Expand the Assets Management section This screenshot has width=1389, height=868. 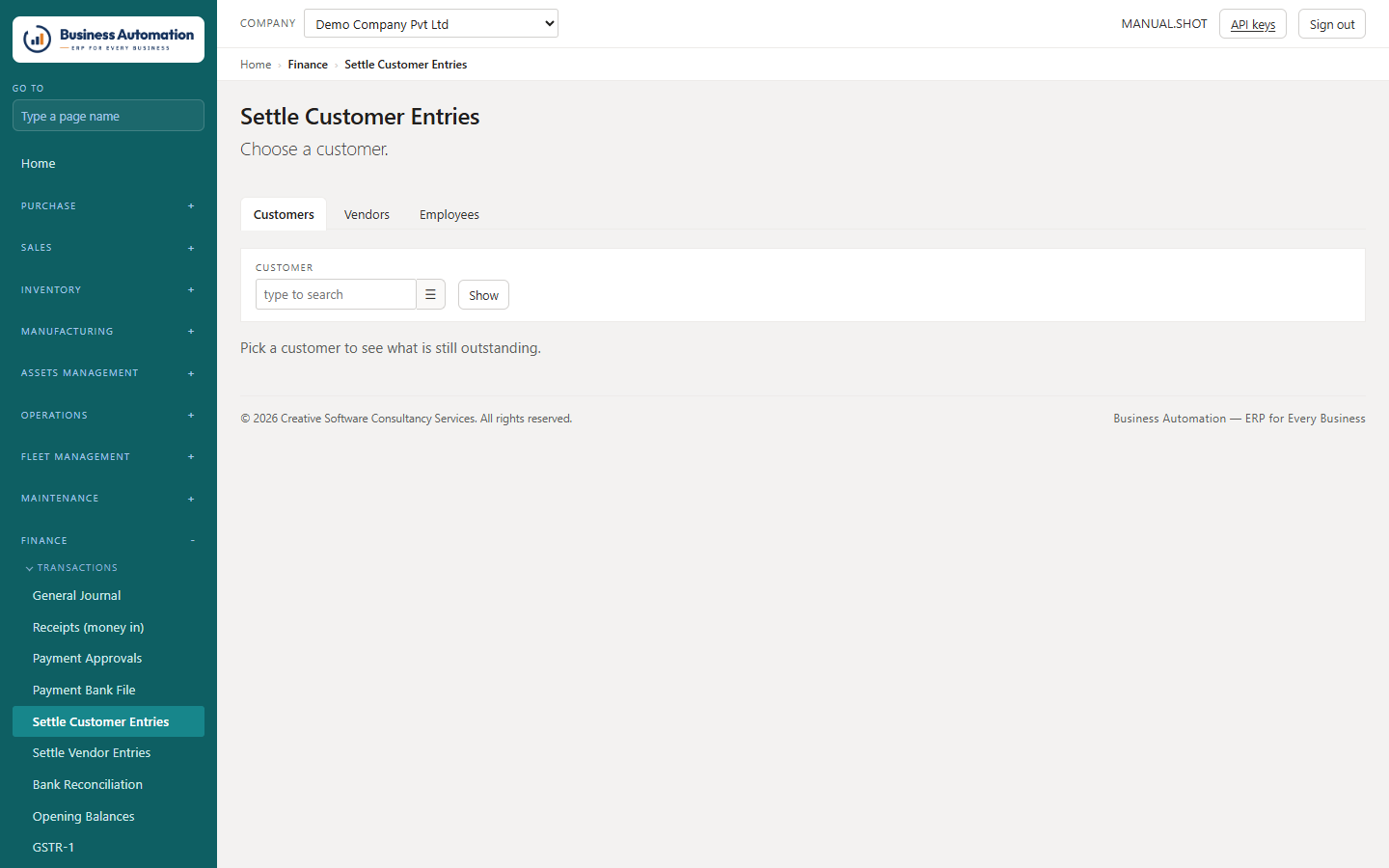[108, 373]
